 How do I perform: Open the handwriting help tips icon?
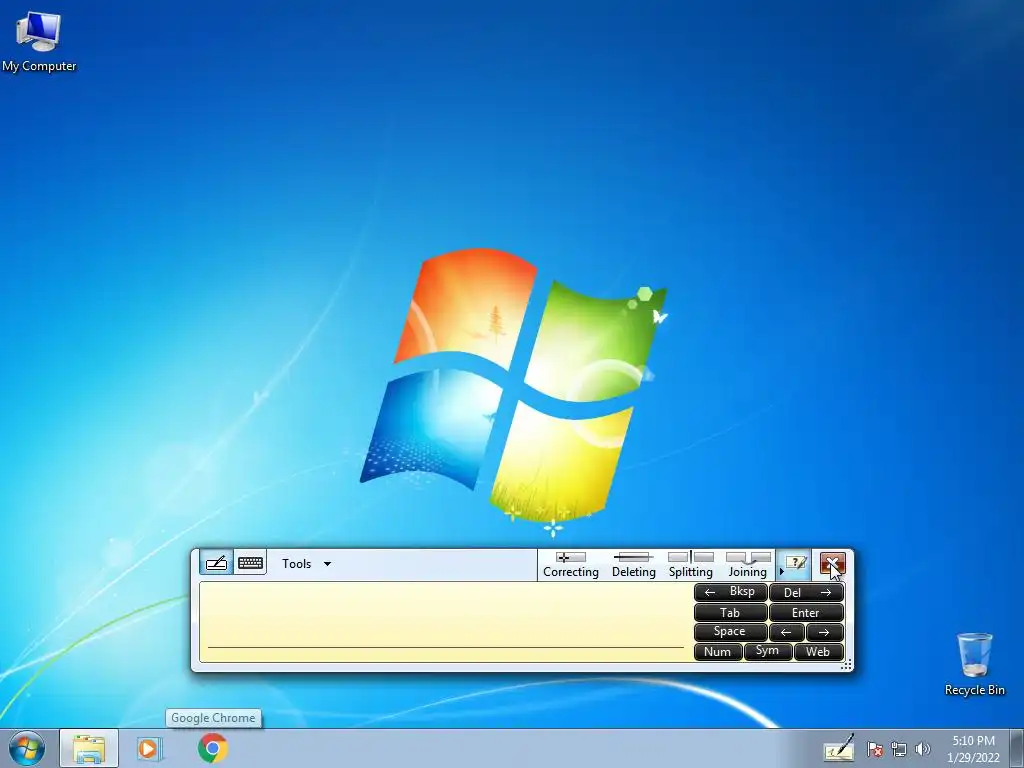pos(795,563)
